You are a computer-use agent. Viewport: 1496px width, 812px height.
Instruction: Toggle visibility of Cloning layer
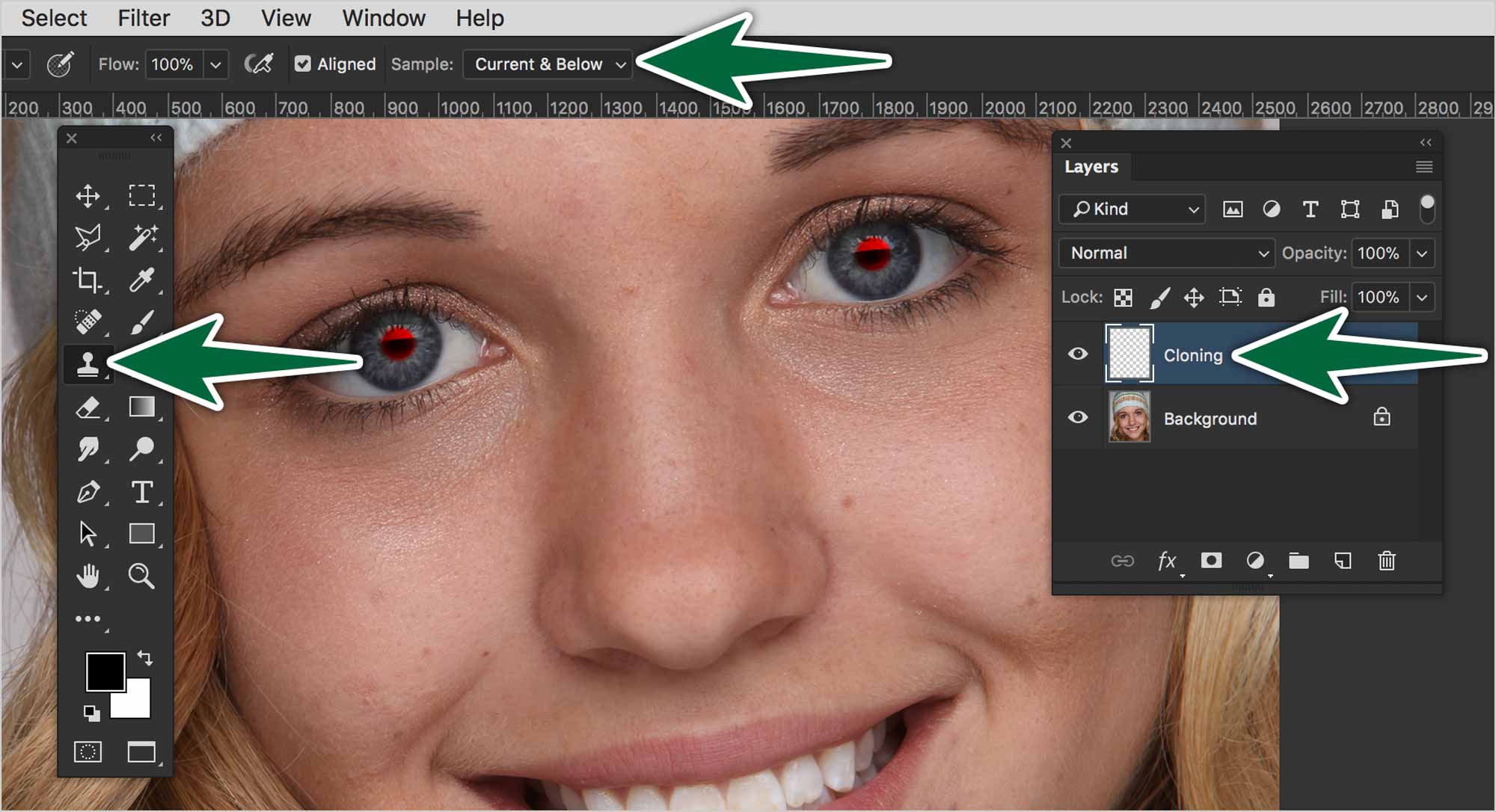pyautogui.click(x=1078, y=354)
